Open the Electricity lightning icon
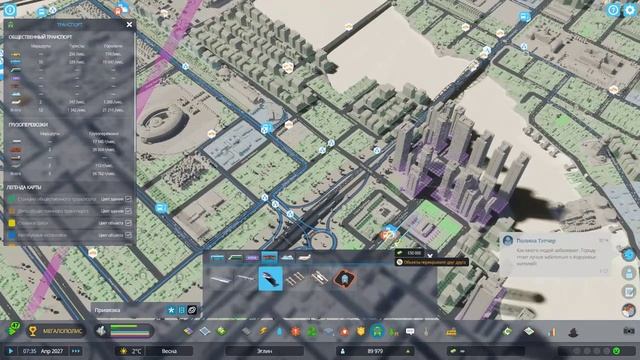 click(263, 331)
